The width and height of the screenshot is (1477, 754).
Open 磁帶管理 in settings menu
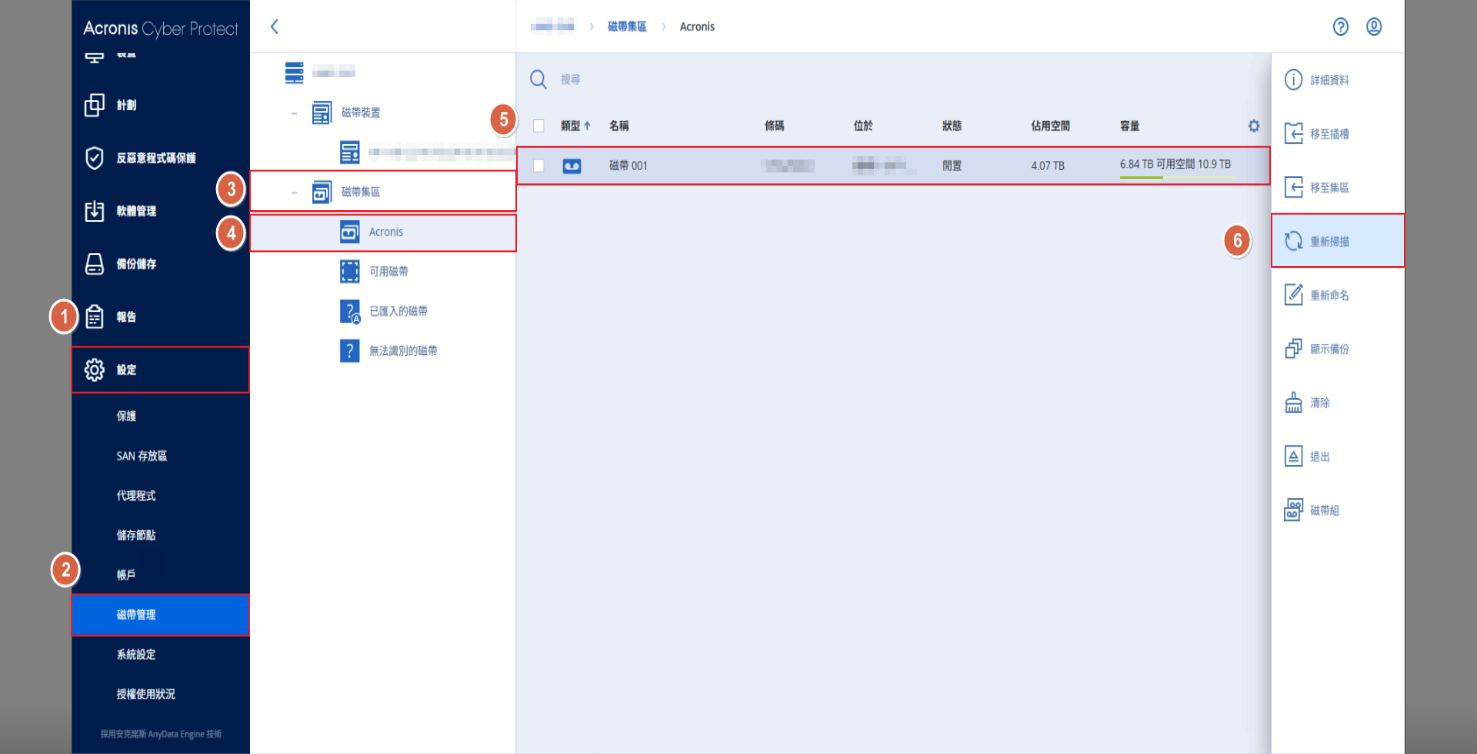point(160,615)
